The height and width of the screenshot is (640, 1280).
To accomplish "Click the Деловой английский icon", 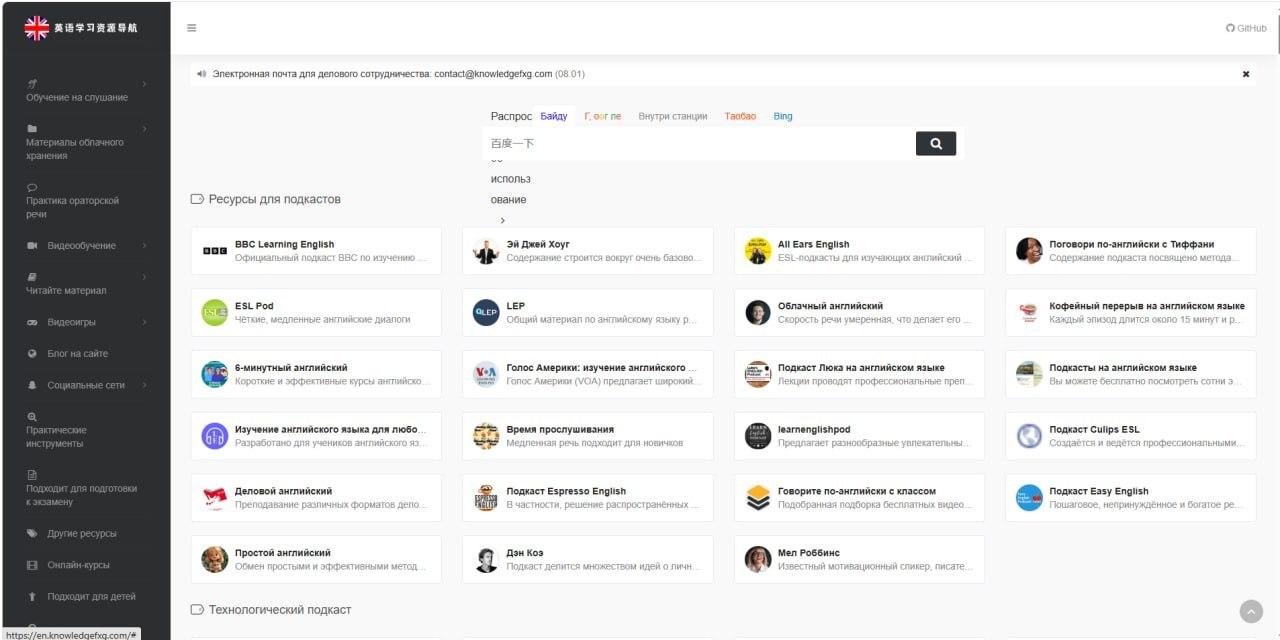I will pyautogui.click(x=215, y=498).
